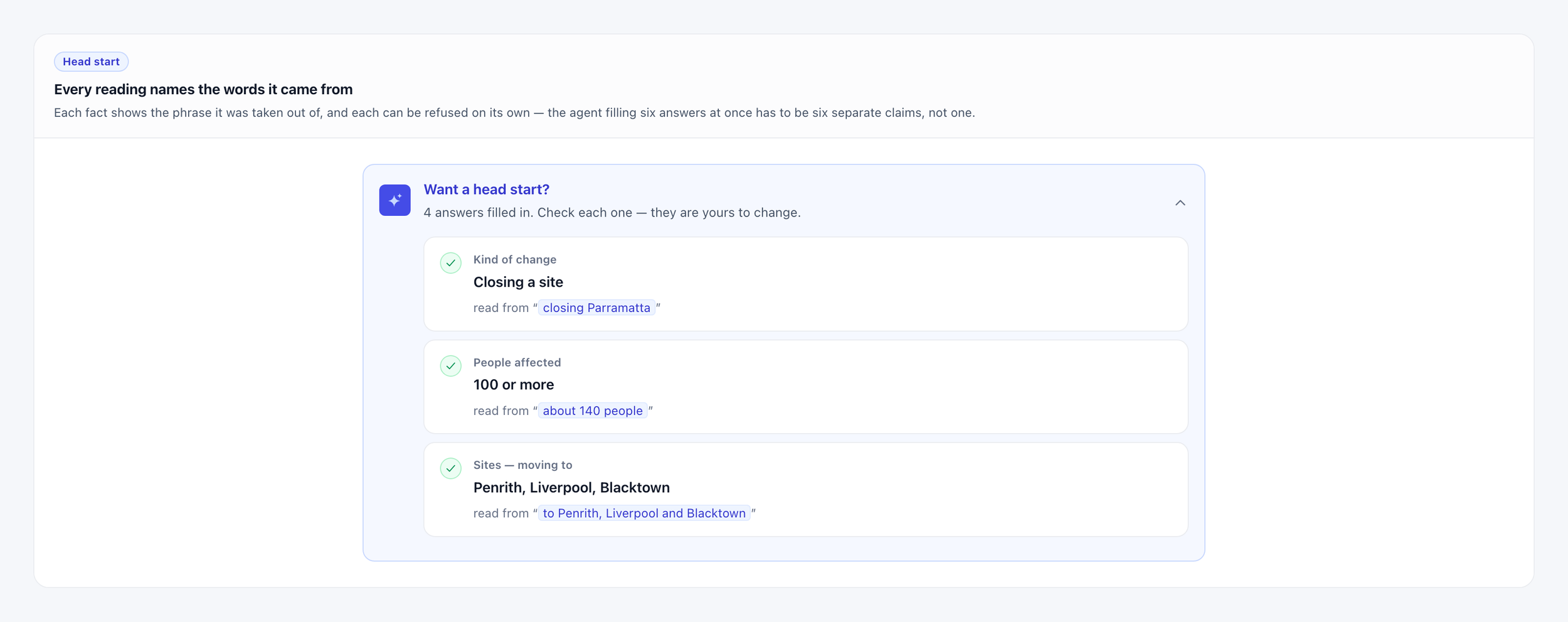Image resolution: width=1568 pixels, height=622 pixels.
Task: Click the 'Penrith, Liverpool, Blacktown' answer
Action: click(x=571, y=488)
